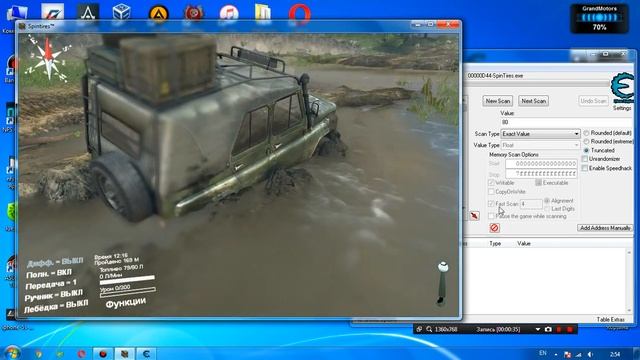Click the rightmost red button on recorder bar
The height and width of the screenshot is (360, 640).
coord(570,329)
